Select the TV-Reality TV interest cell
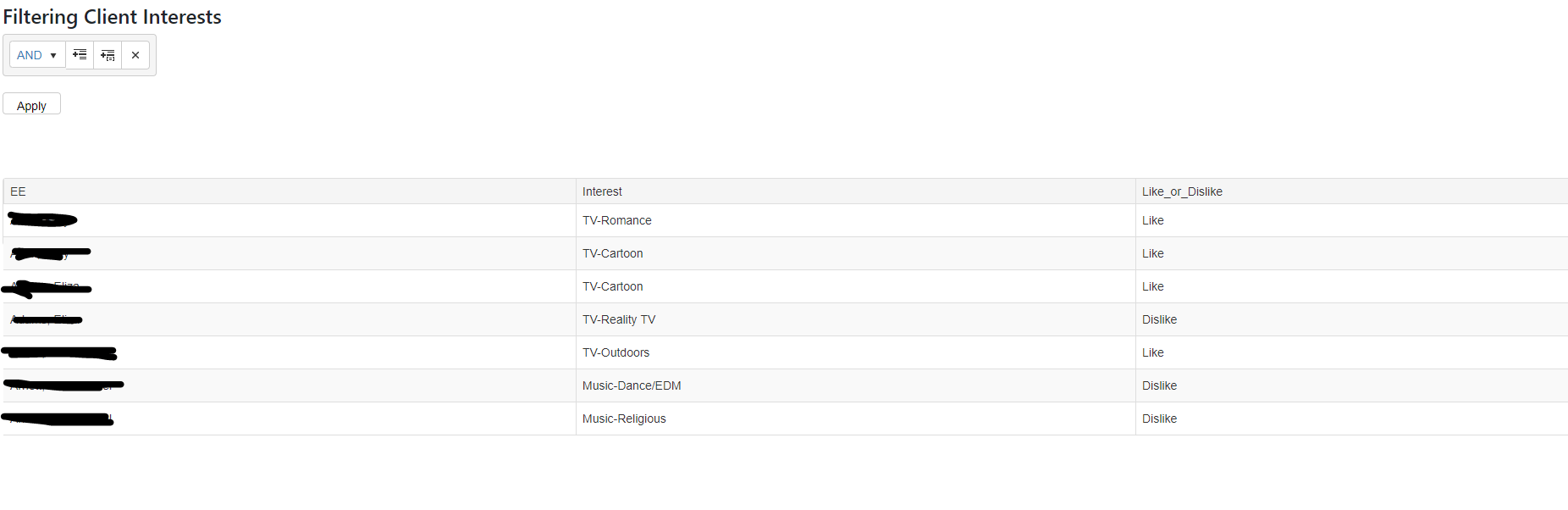 click(619, 319)
